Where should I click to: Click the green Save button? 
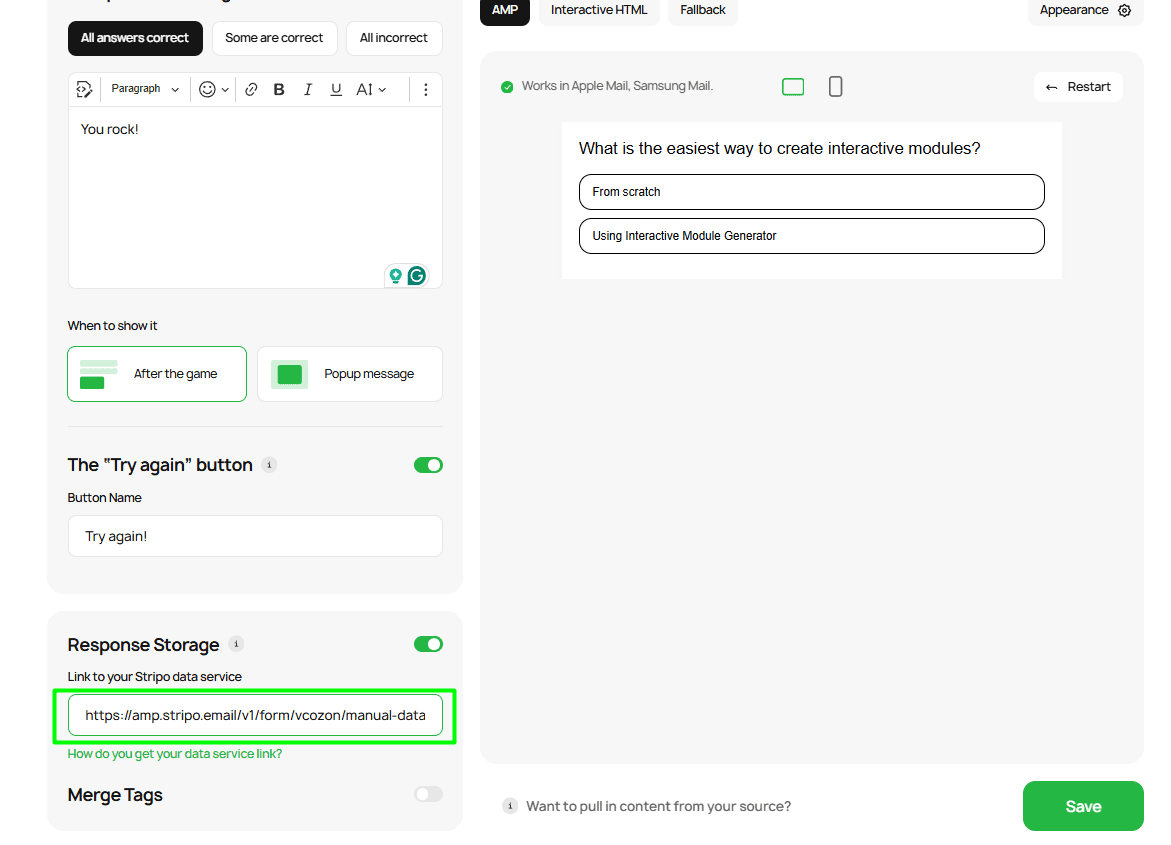click(x=1083, y=806)
